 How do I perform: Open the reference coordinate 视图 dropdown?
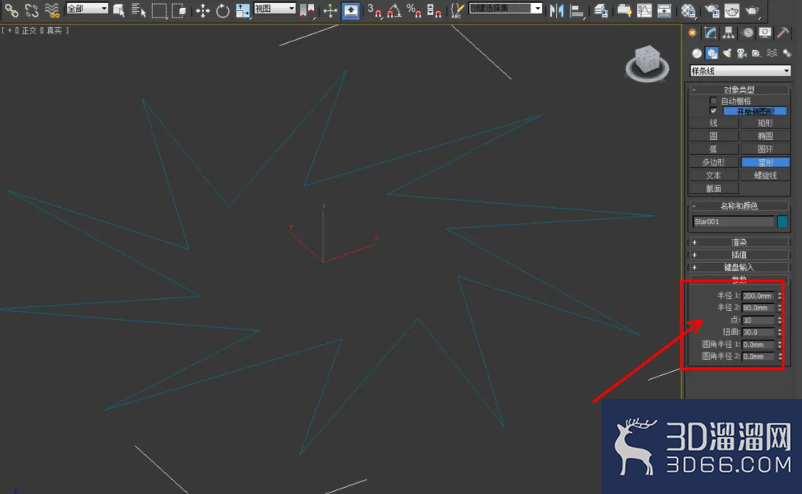coord(275,9)
